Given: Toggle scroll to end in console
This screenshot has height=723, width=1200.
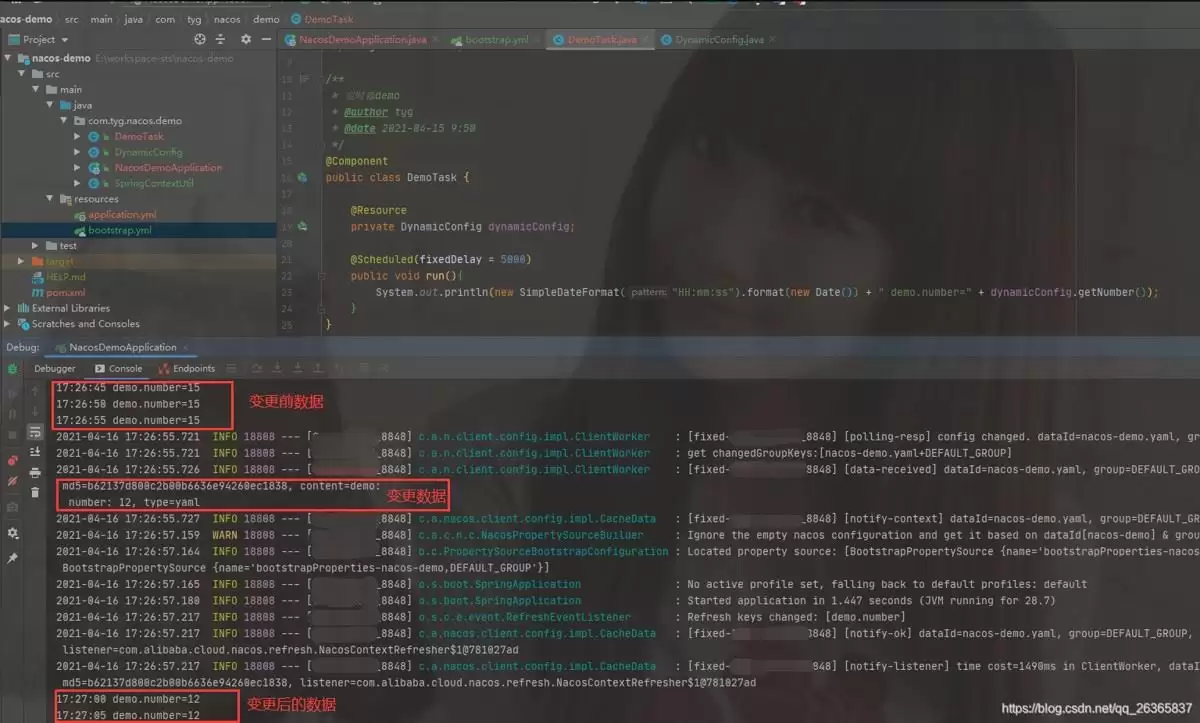Looking at the screenshot, I should pyautogui.click(x=35, y=452).
